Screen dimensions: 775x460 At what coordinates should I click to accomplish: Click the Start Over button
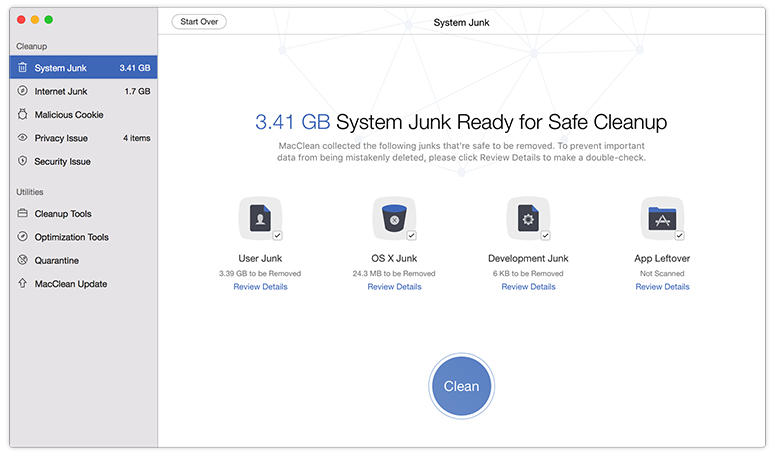point(199,22)
